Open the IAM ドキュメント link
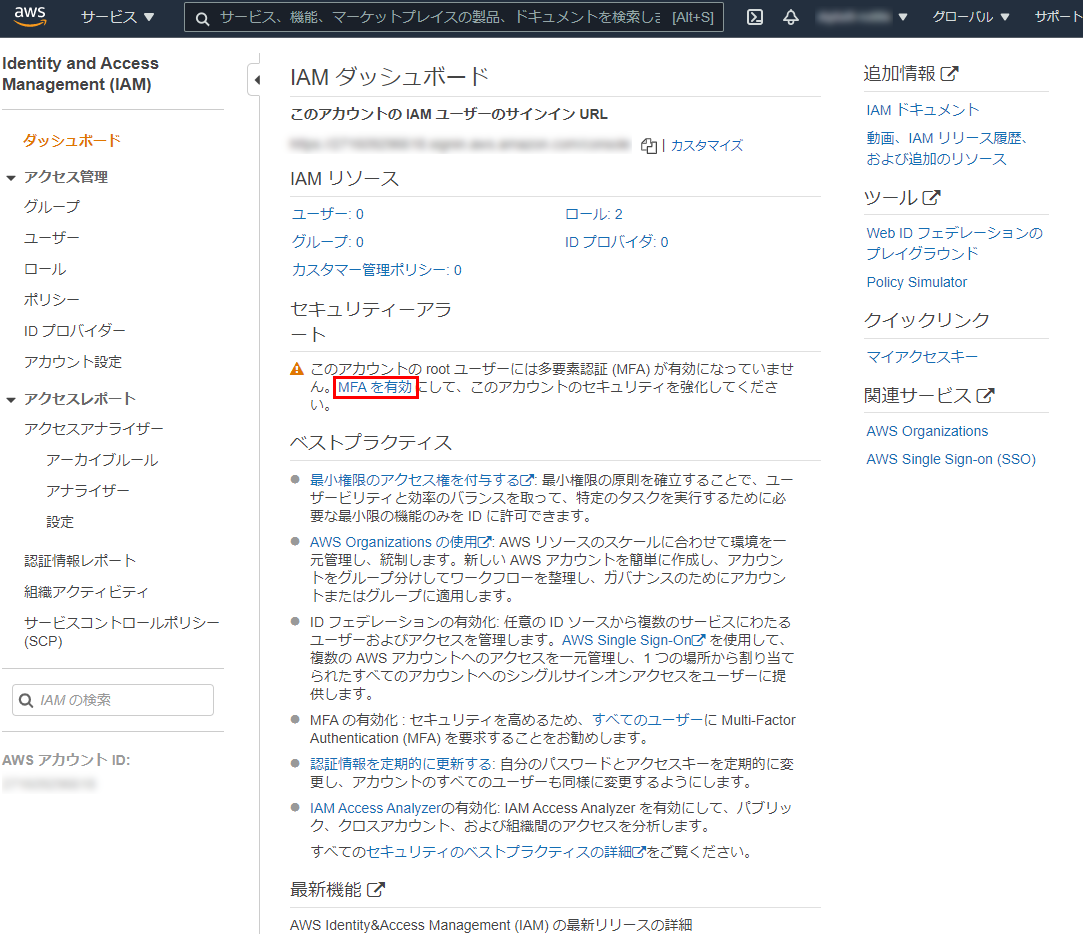 point(923,110)
